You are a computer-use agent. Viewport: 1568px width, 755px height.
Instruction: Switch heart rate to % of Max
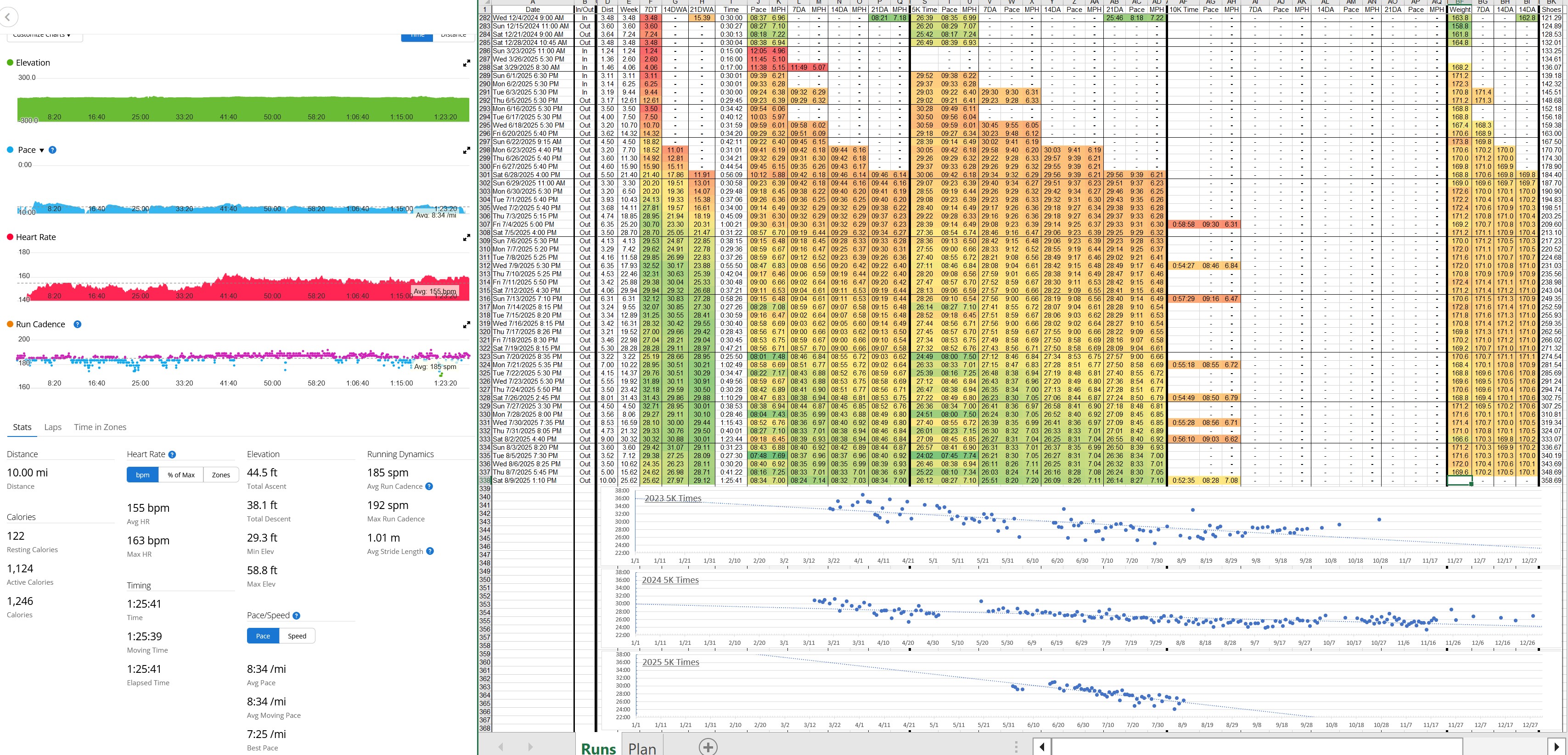(x=181, y=475)
